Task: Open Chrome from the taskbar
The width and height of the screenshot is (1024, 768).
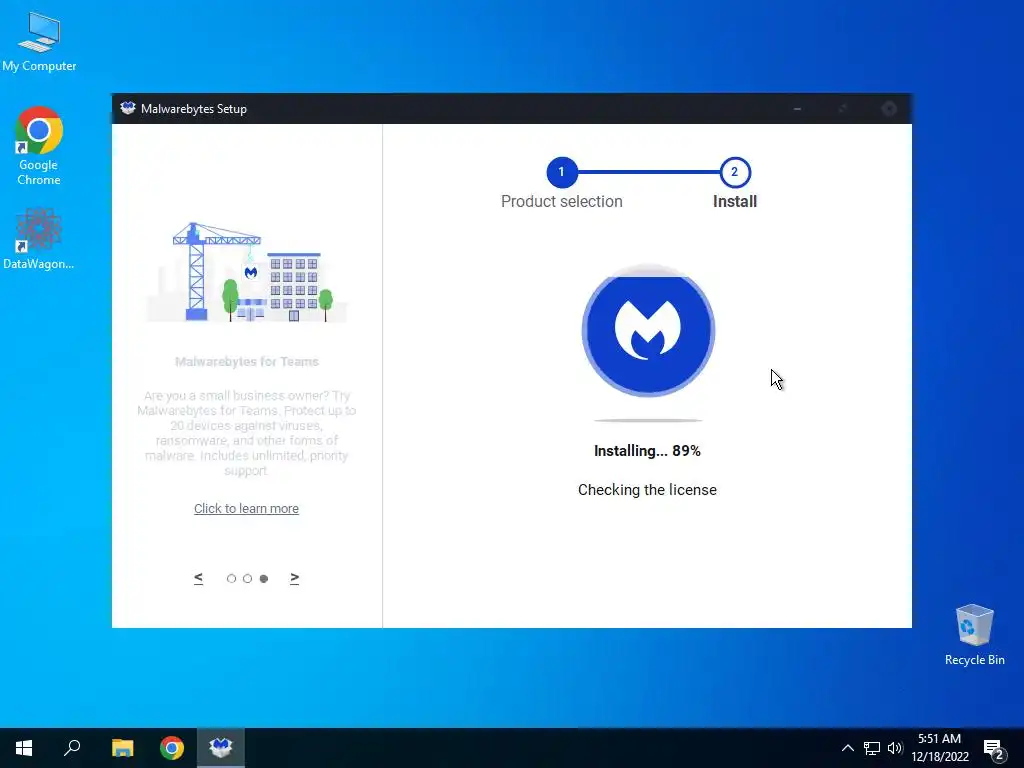Action: [x=172, y=748]
